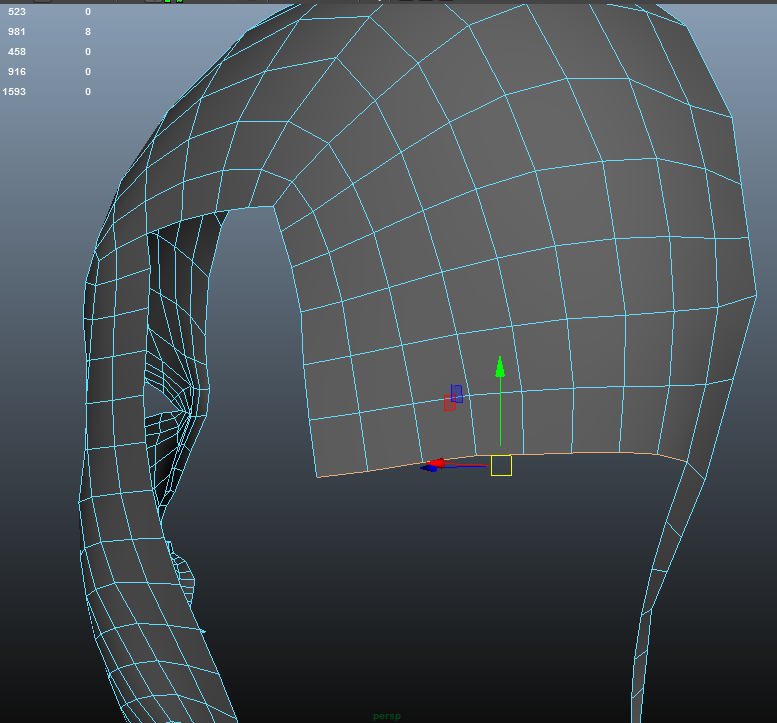Click the converging vertex pole near the ear
Viewport: 777px width, 723px height.
[x=190, y=412]
